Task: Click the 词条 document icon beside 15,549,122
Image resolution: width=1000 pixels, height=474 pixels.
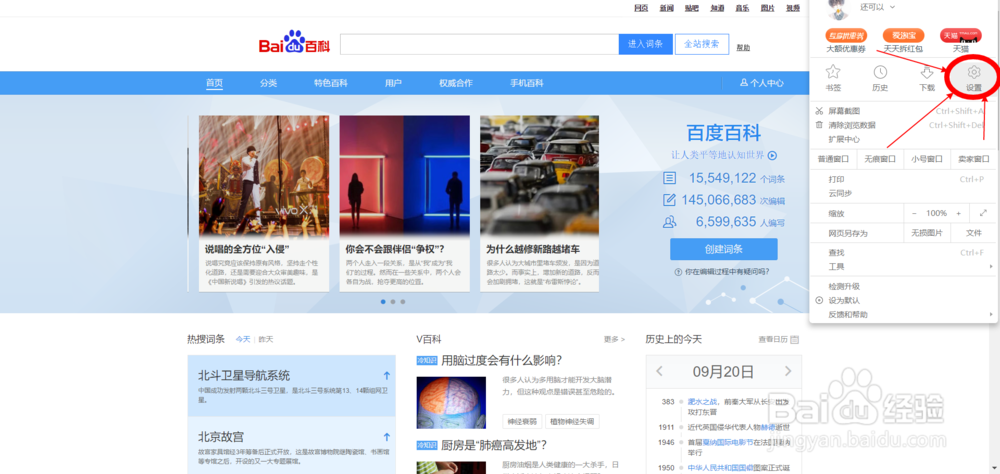Action: pyautogui.click(x=670, y=178)
